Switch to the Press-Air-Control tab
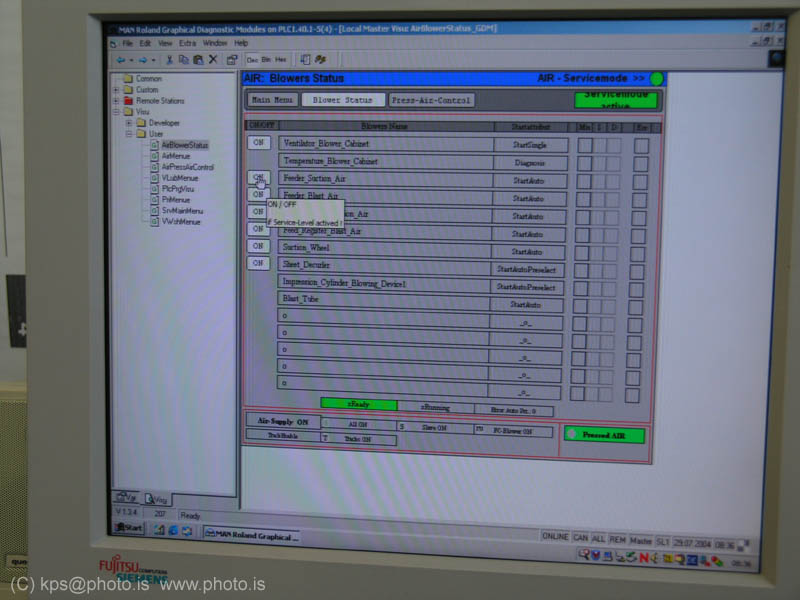Viewport: 800px width, 600px height. (x=430, y=101)
